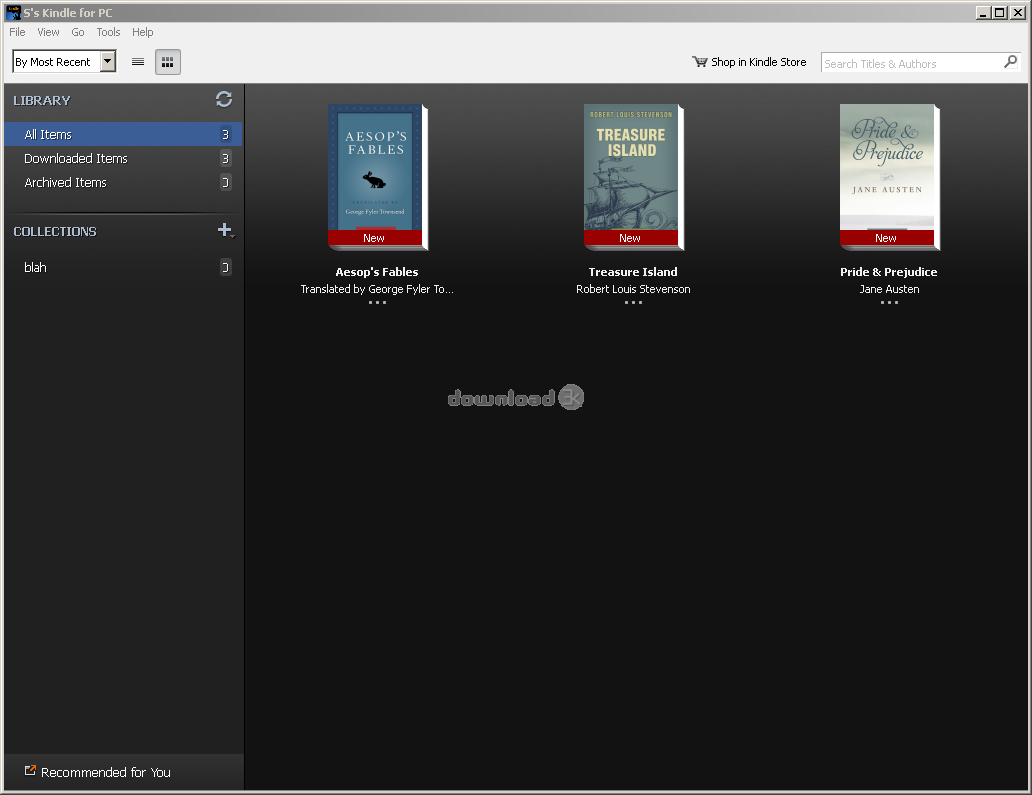The height and width of the screenshot is (795, 1032).
Task: Click the search magnifier icon
Action: coord(1010,62)
